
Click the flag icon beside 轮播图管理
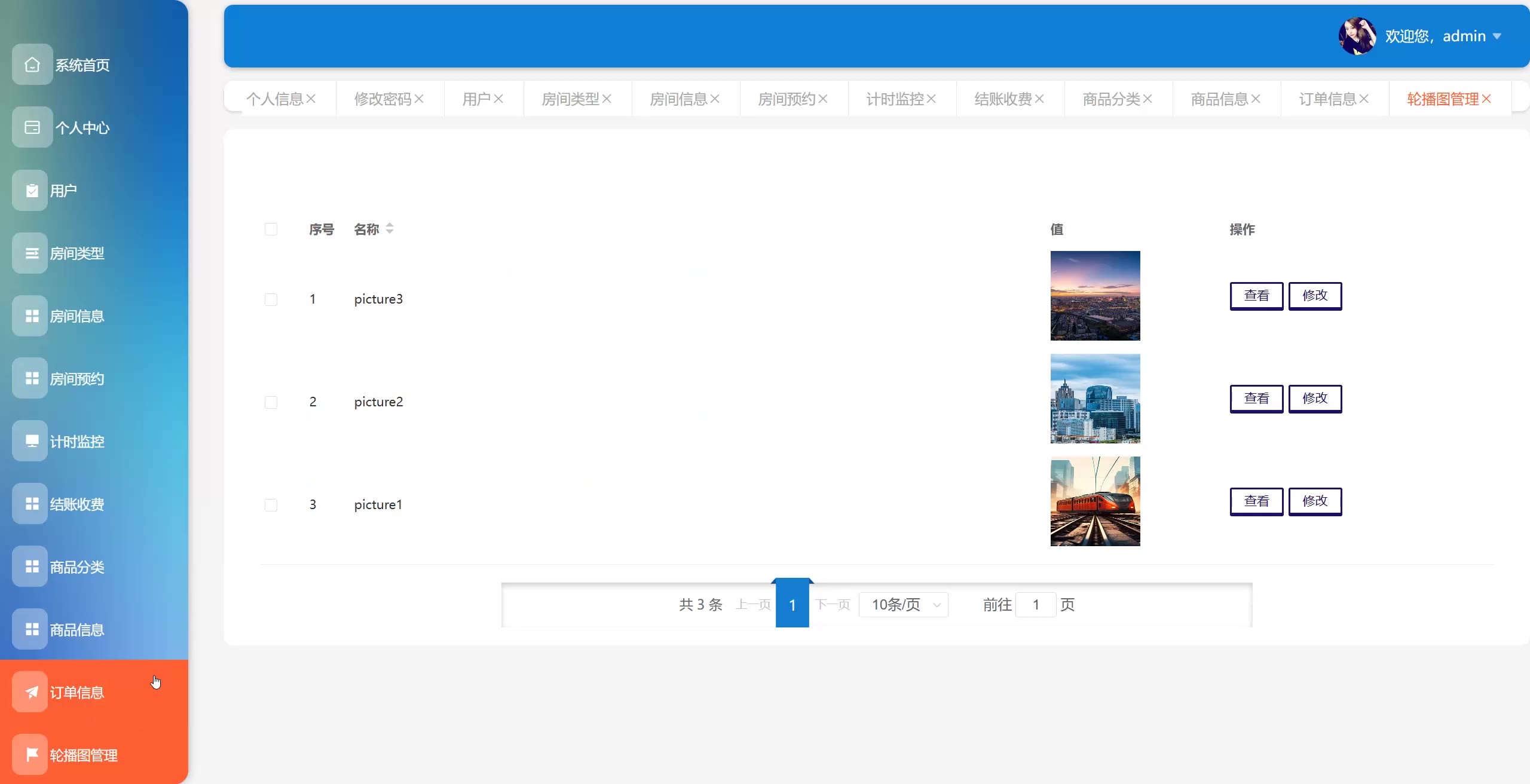(32, 755)
